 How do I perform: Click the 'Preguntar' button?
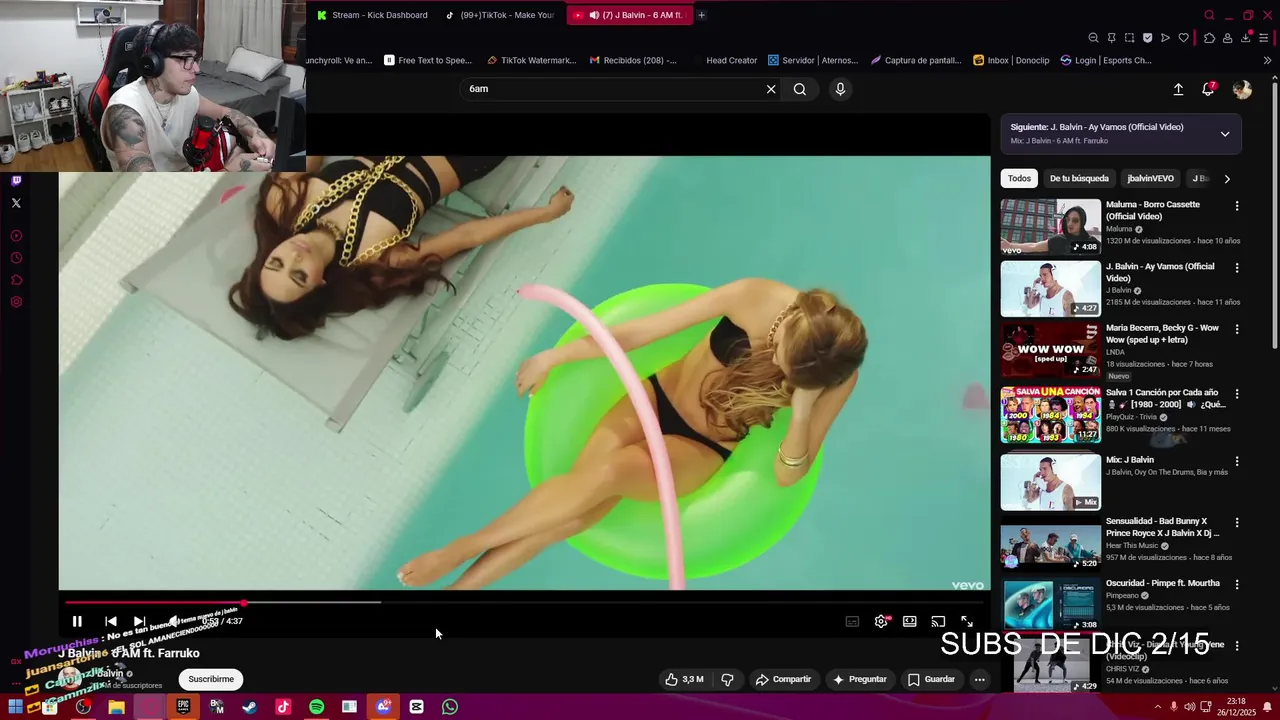(x=860, y=679)
